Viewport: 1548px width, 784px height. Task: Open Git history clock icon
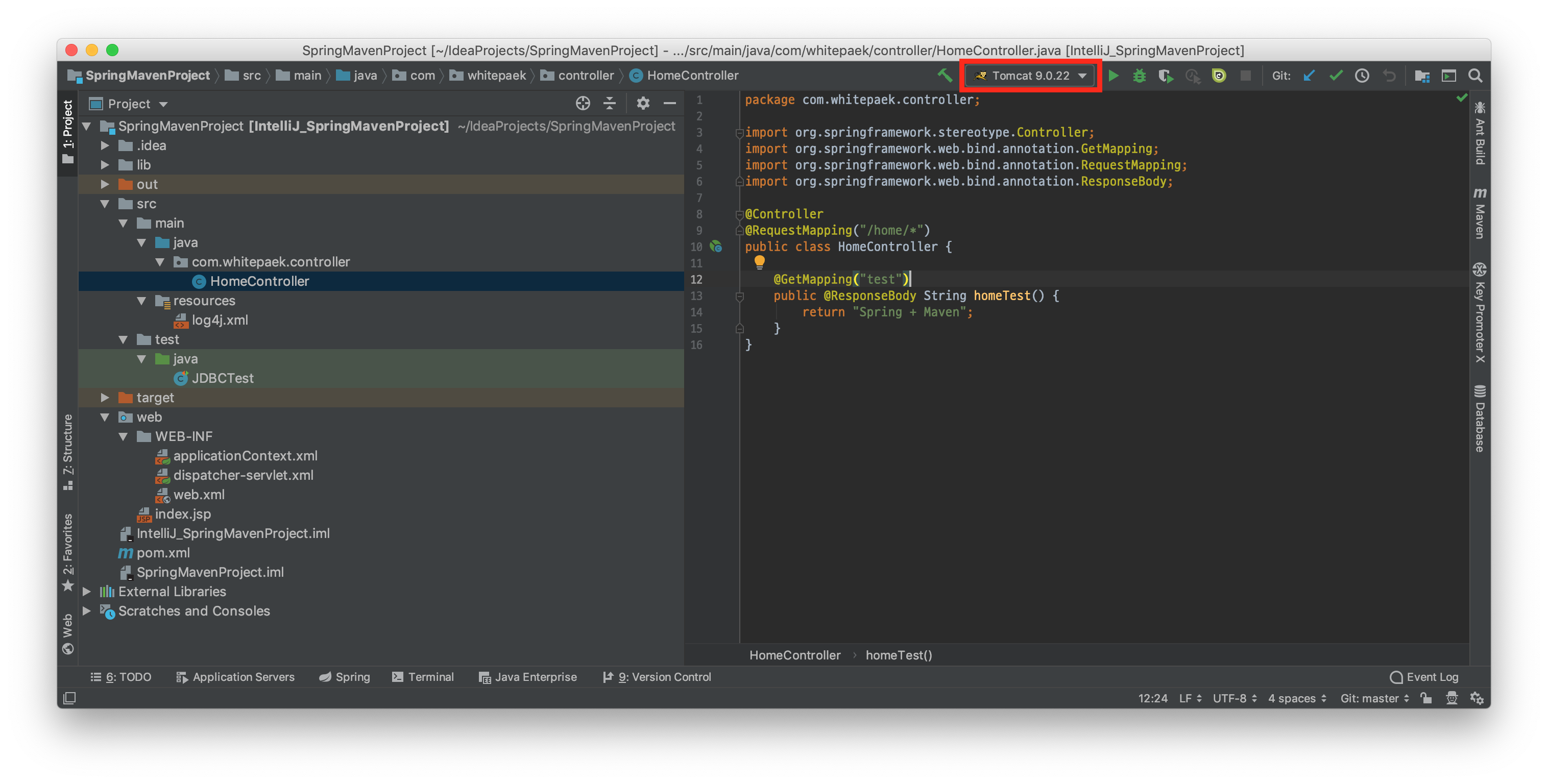point(1362,76)
